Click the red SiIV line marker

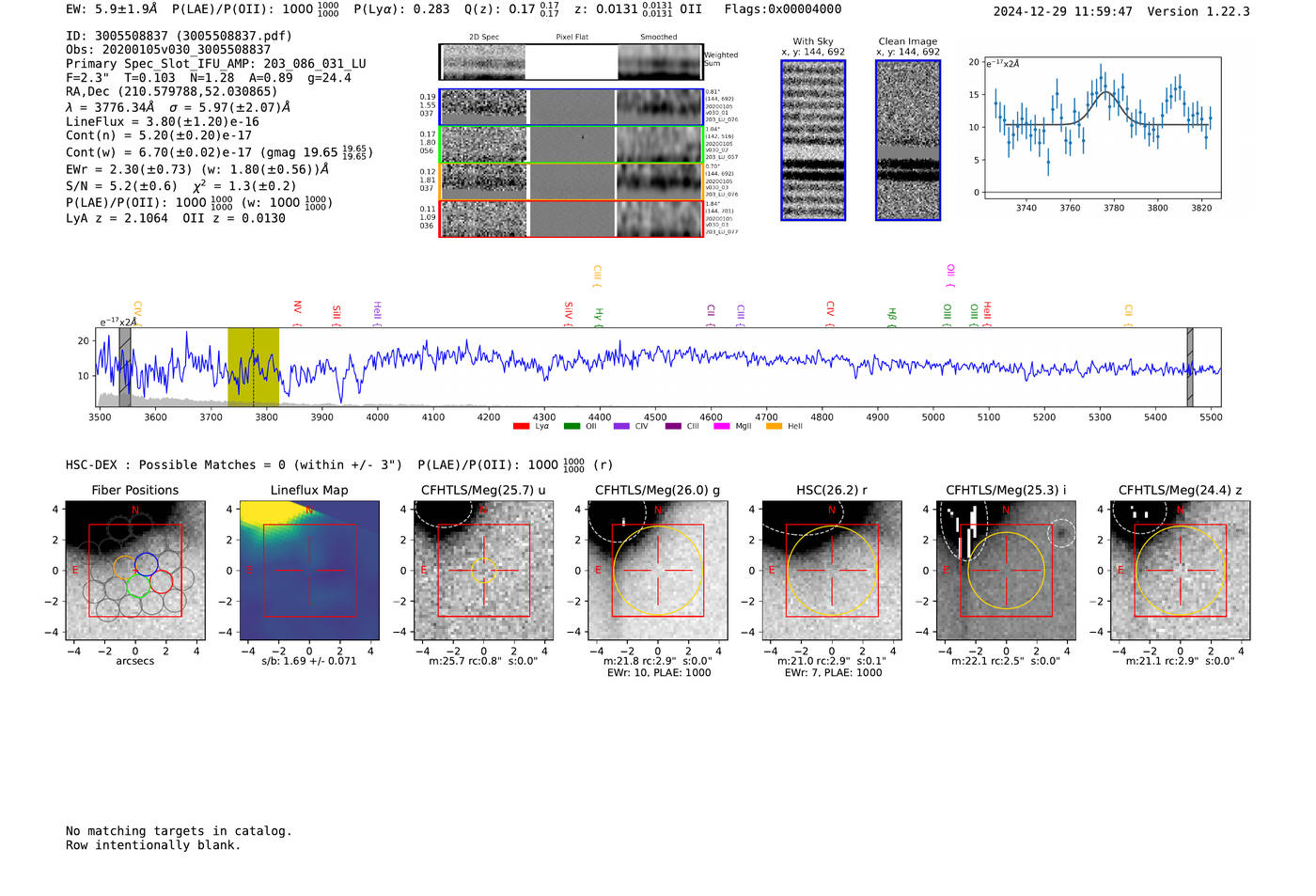[569, 314]
